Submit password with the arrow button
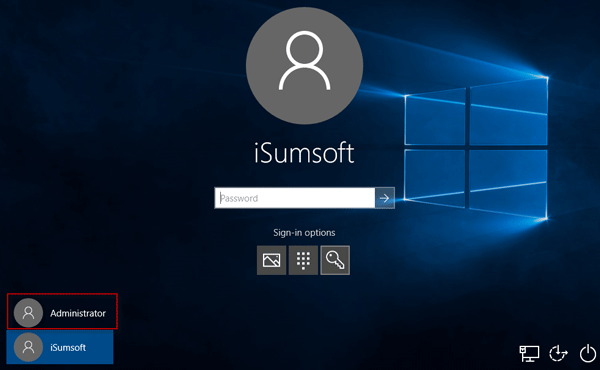The height and width of the screenshot is (370, 600). [385, 198]
